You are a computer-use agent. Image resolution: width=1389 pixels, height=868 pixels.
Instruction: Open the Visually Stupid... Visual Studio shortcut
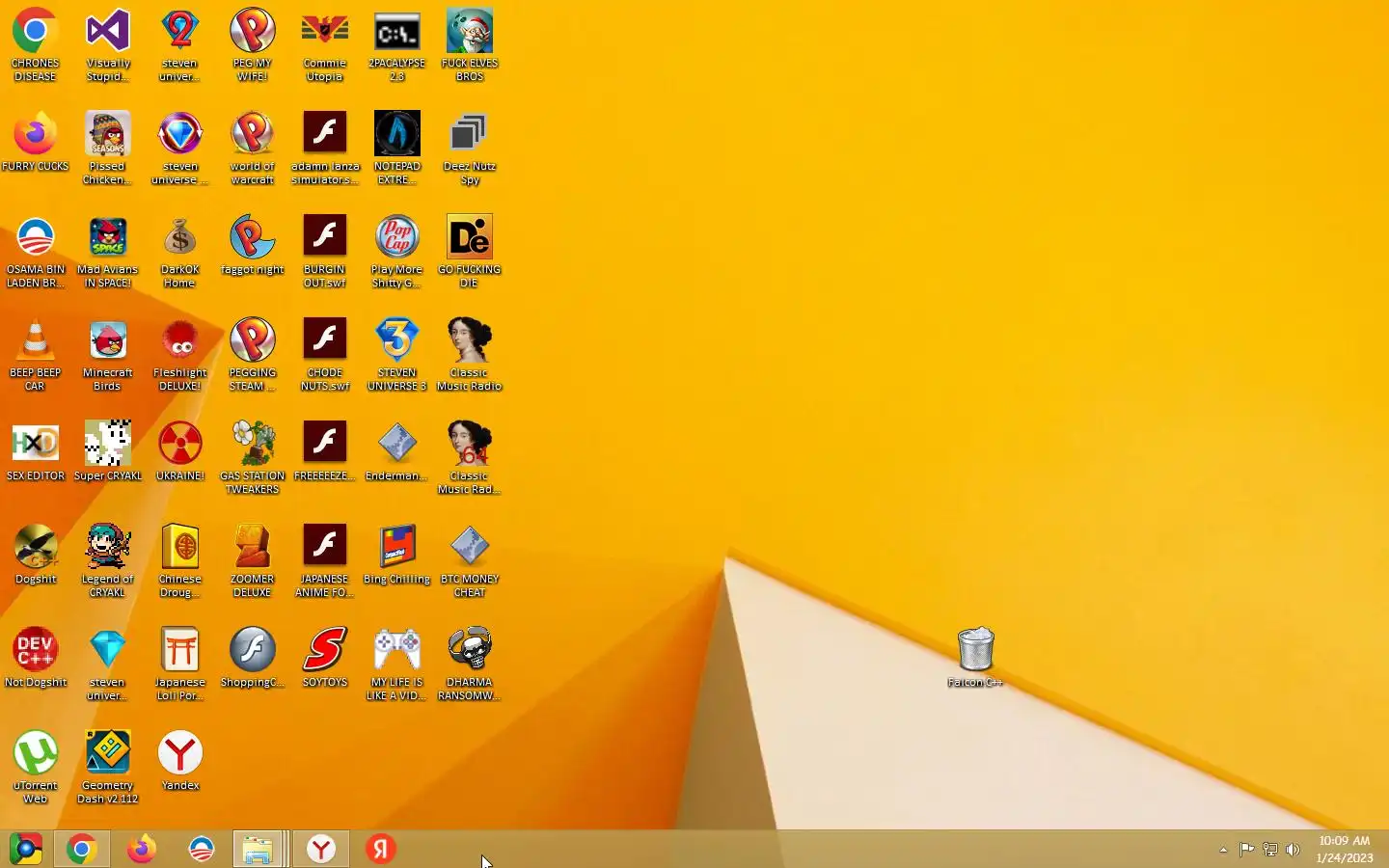pyautogui.click(x=107, y=44)
